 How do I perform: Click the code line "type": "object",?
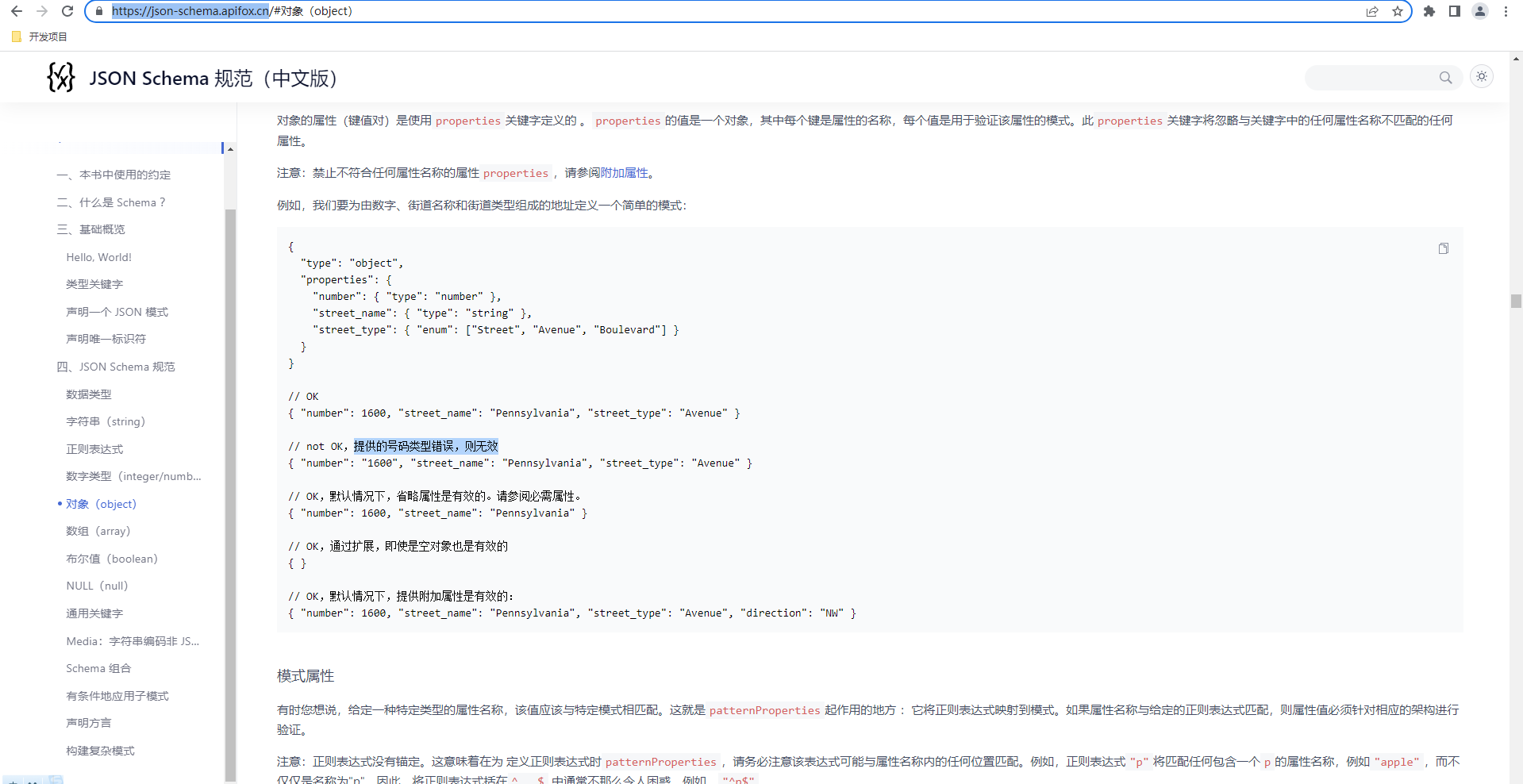click(x=352, y=263)
